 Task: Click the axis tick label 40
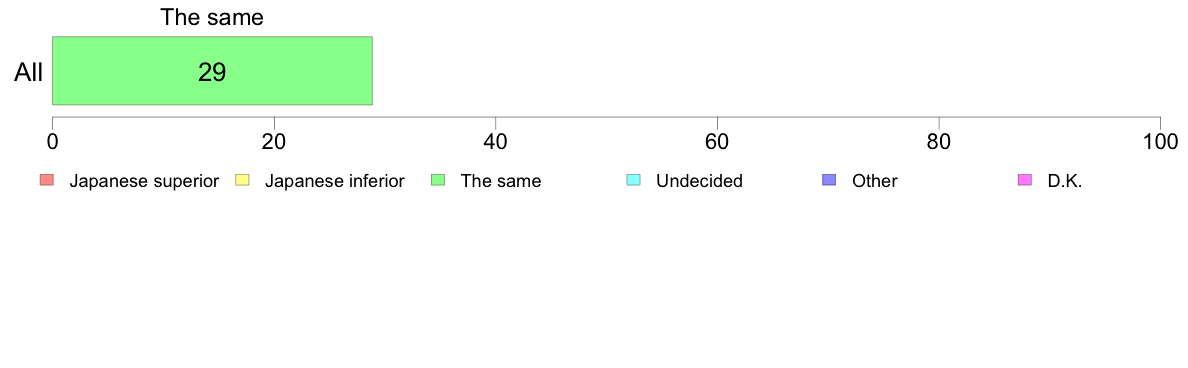point(496,142)
